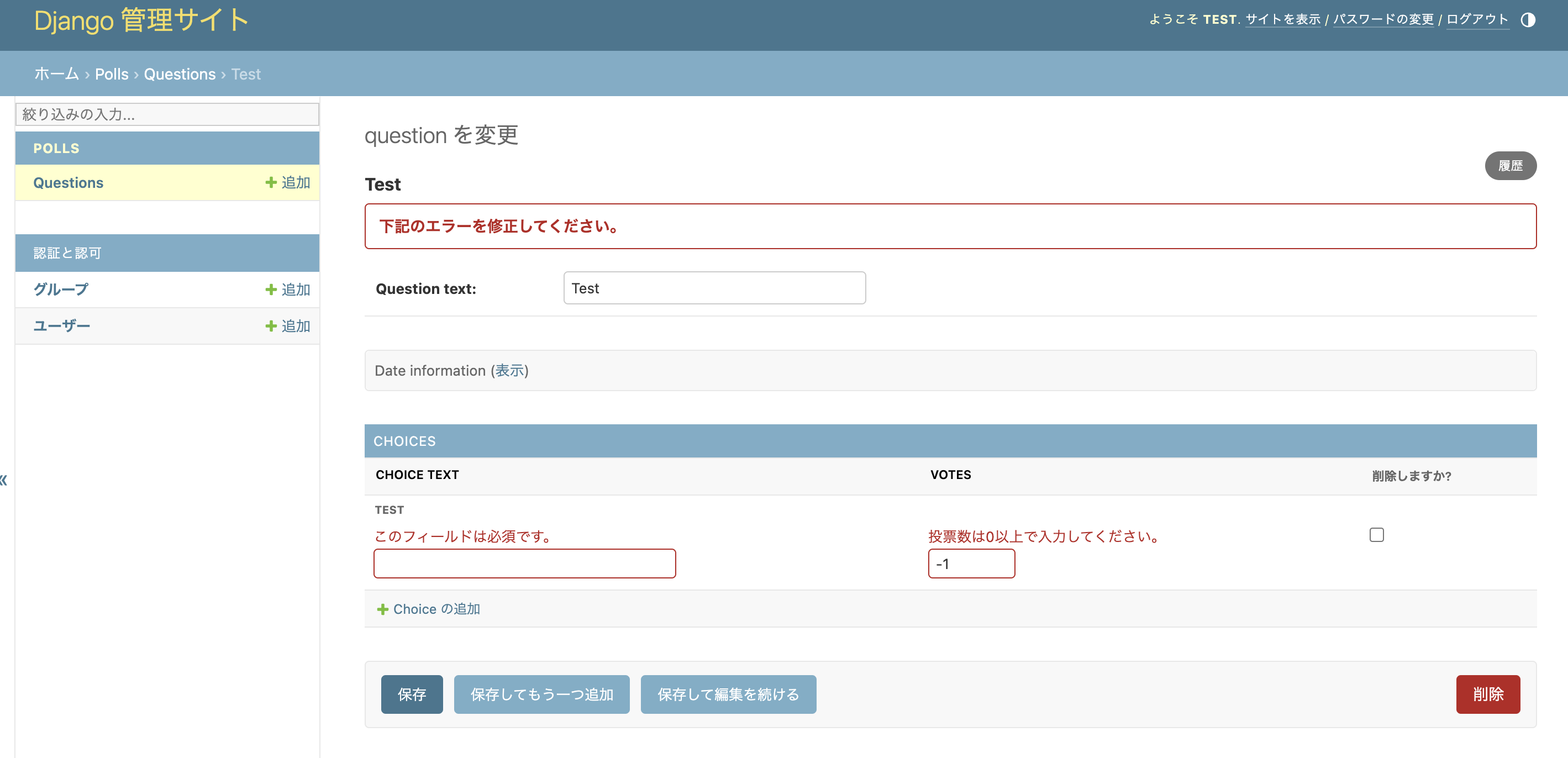This screenshot has width=1568, height=758.
Task: Click the plus icon beside グループ 追加
Action: 271,290
